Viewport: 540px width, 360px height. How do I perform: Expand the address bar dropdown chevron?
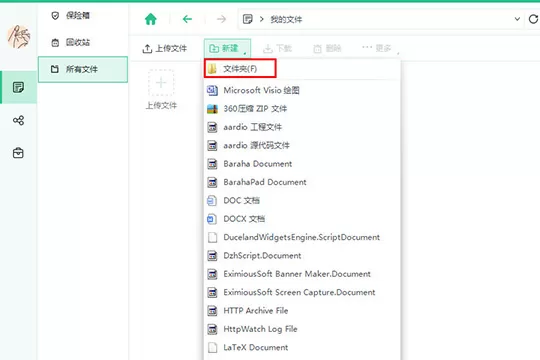coord(517,19)
